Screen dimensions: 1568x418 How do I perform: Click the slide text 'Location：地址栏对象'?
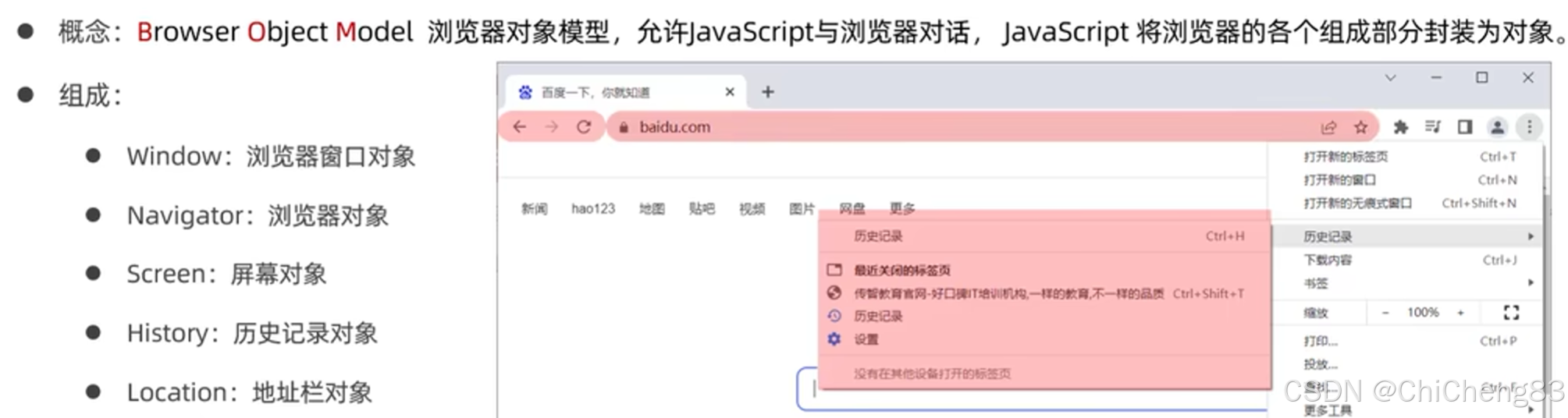(x=250, y=392)
